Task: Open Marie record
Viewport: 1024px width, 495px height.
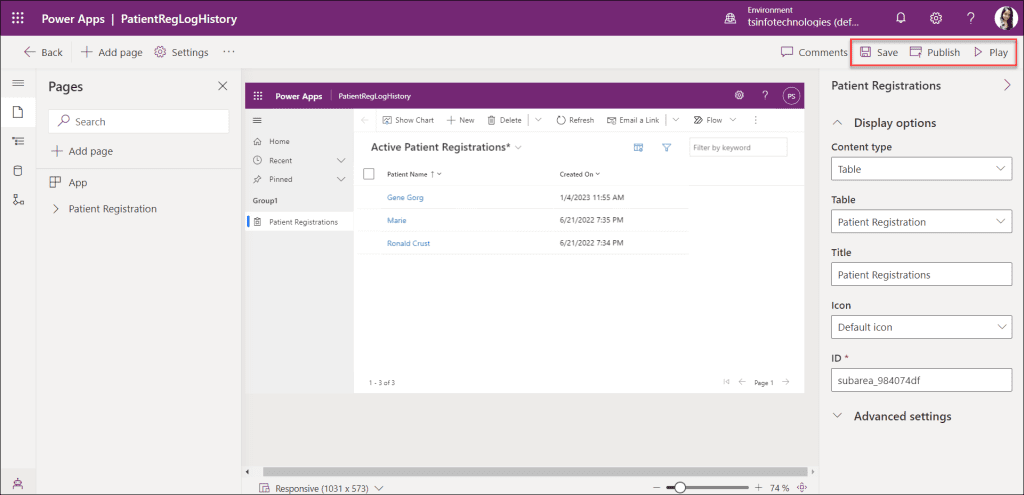Action: (396, 220)
